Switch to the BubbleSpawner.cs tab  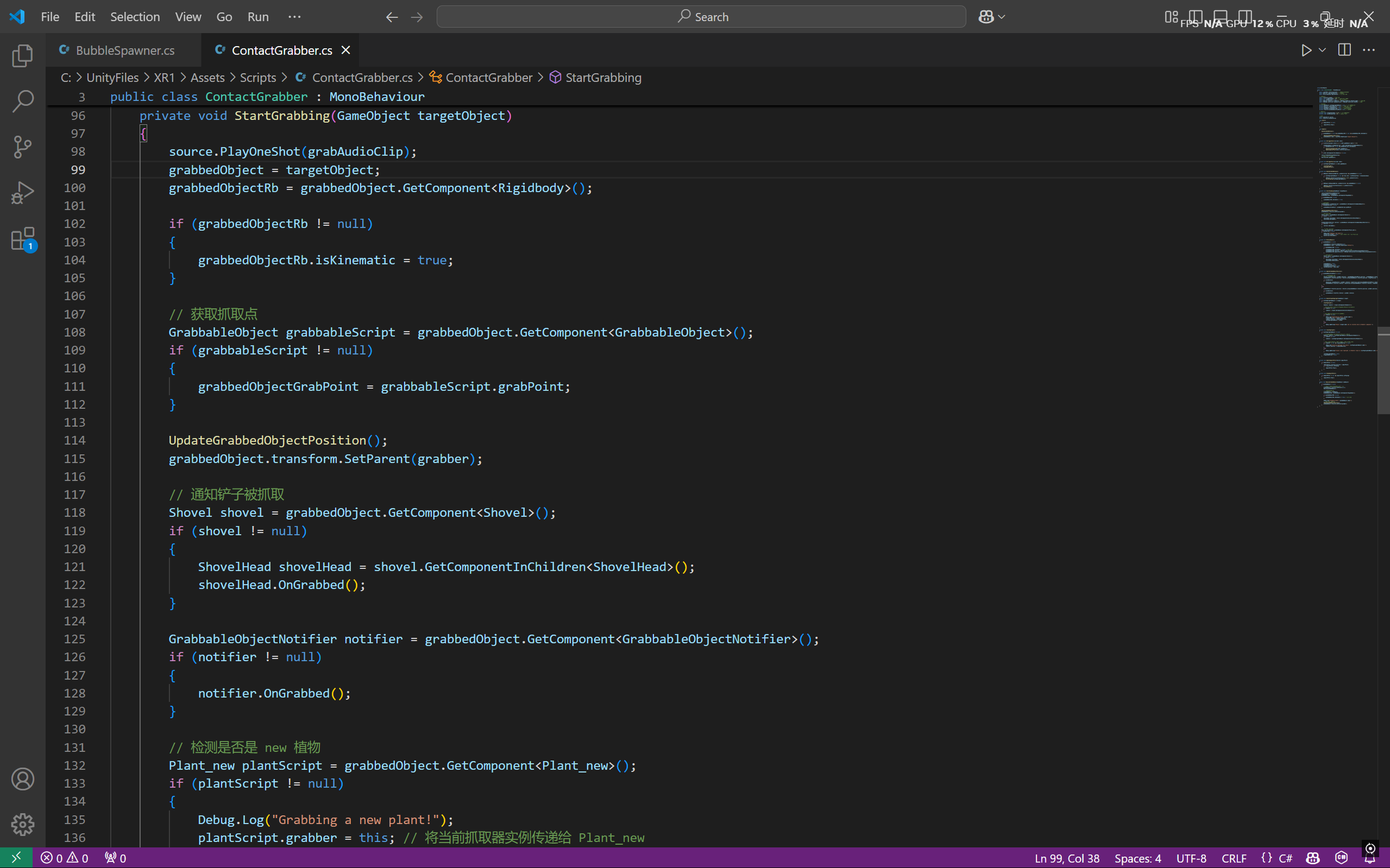tap(125, 51)
